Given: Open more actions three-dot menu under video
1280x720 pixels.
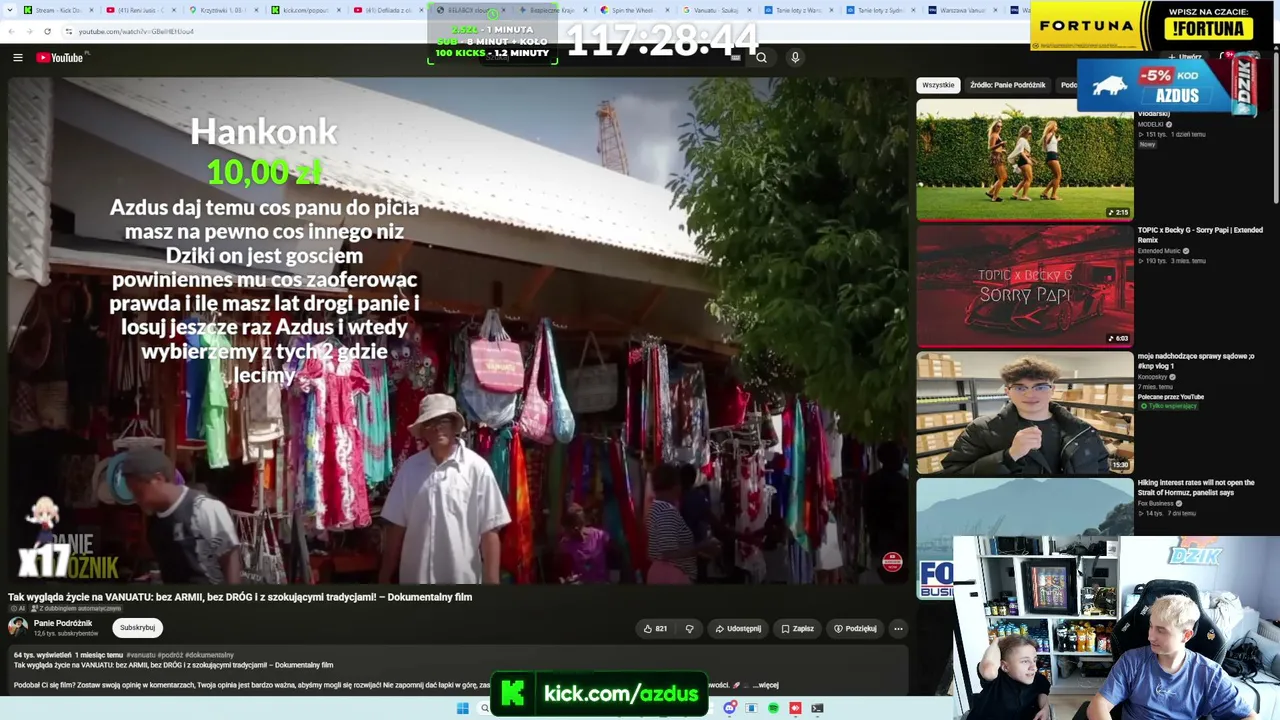Looking at the screenshot, I should pos(898,629).
